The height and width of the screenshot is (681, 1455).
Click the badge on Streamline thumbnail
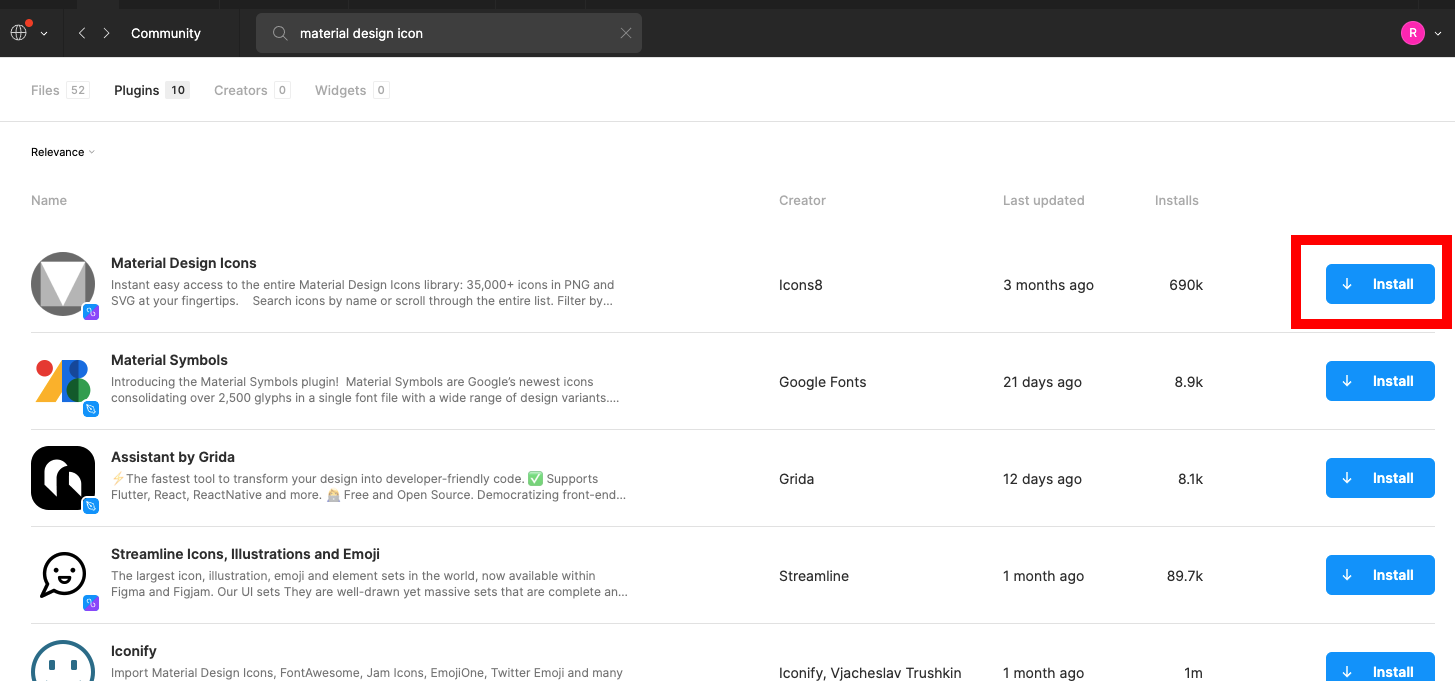tap(90, 603)
